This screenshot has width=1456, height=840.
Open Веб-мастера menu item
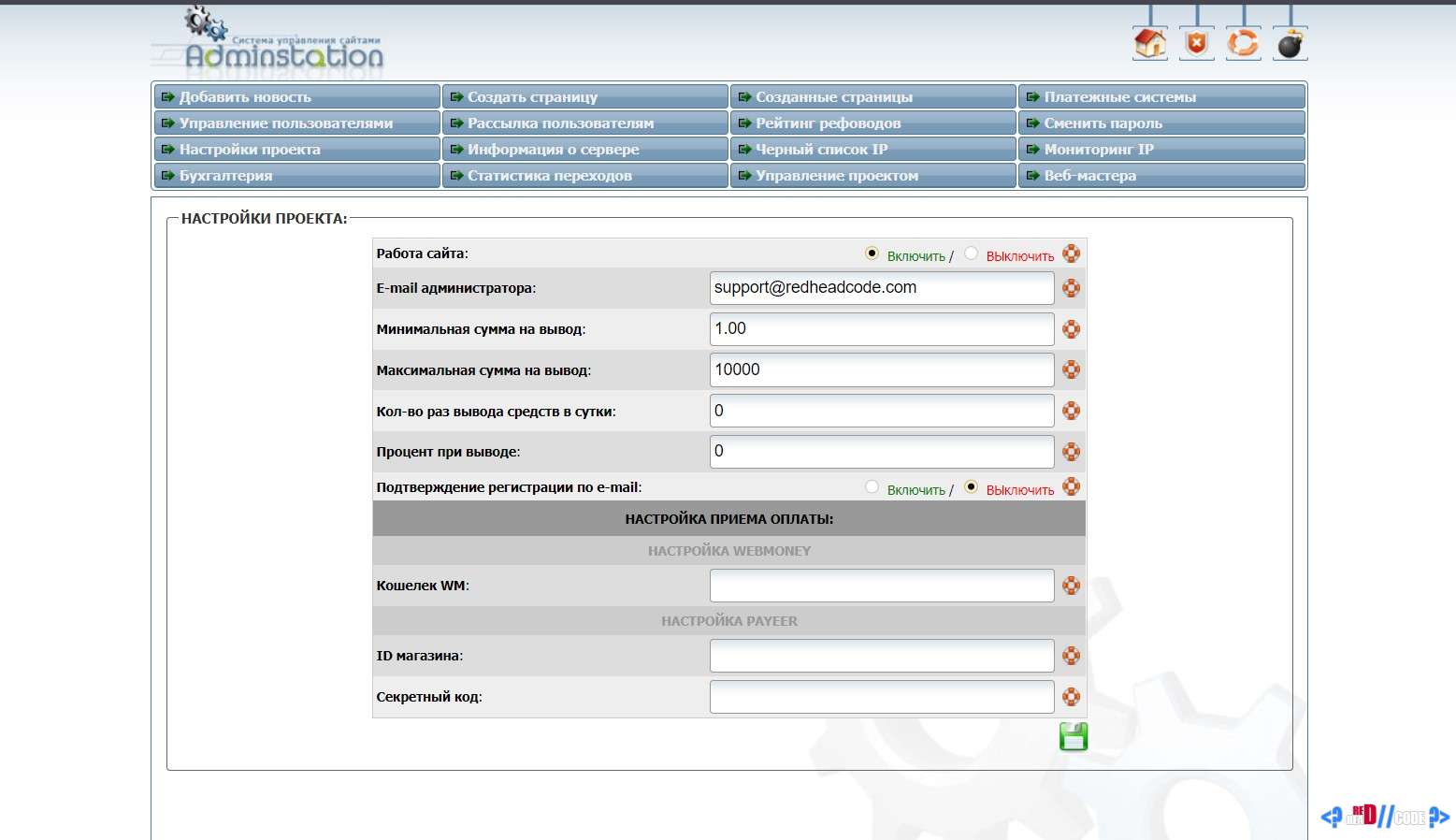coord(1162,175)
